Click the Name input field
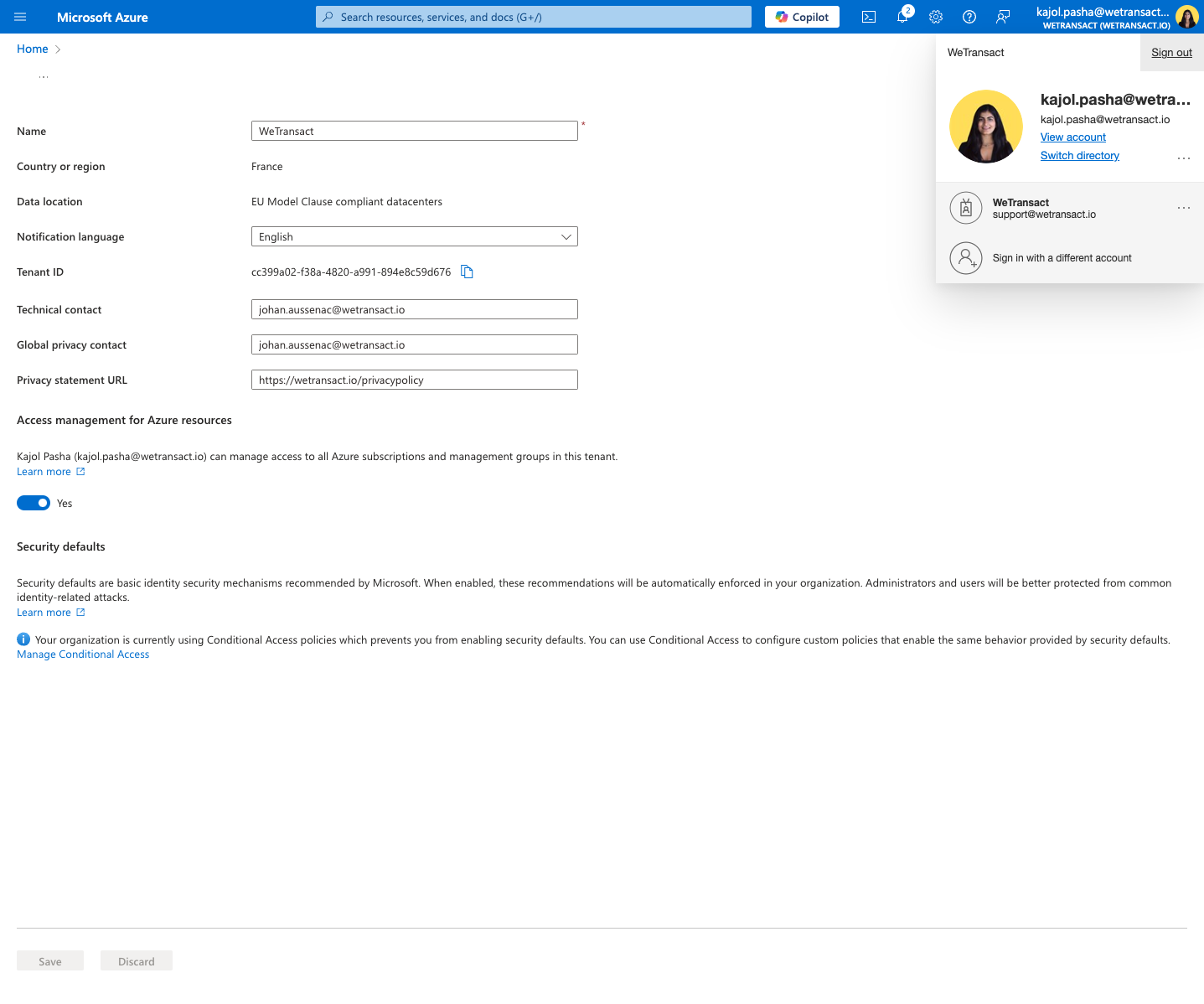 click(415, 131)
